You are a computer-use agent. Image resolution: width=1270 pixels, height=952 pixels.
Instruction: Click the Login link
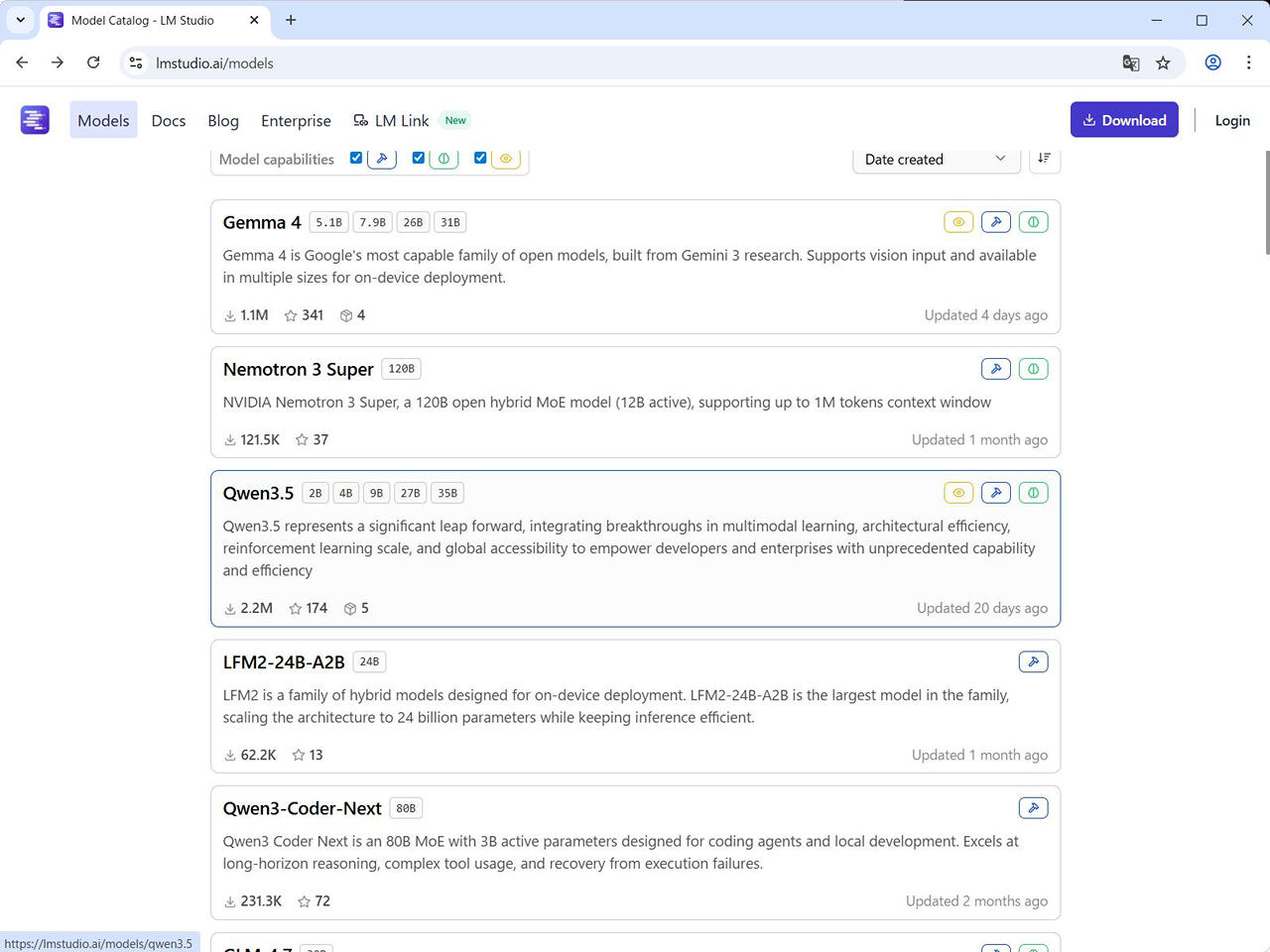[1232, 121]
